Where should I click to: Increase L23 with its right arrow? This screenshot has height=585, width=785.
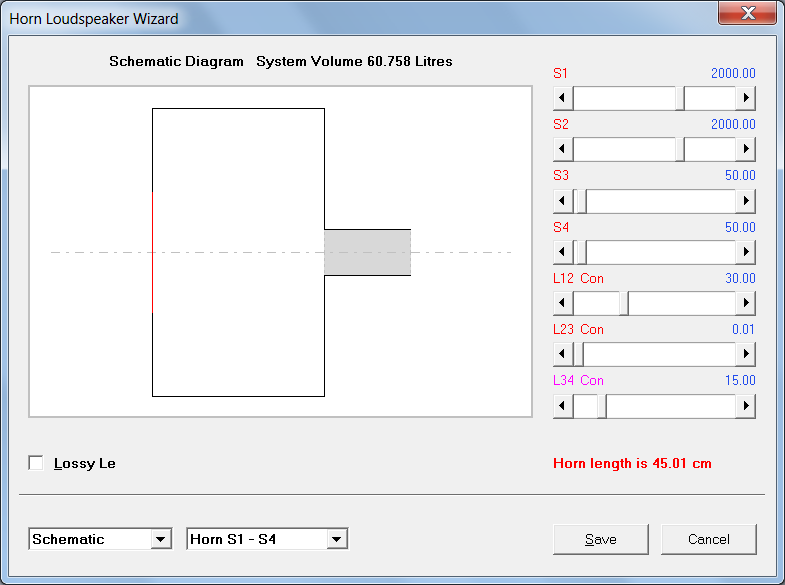[x=745, y=354]
